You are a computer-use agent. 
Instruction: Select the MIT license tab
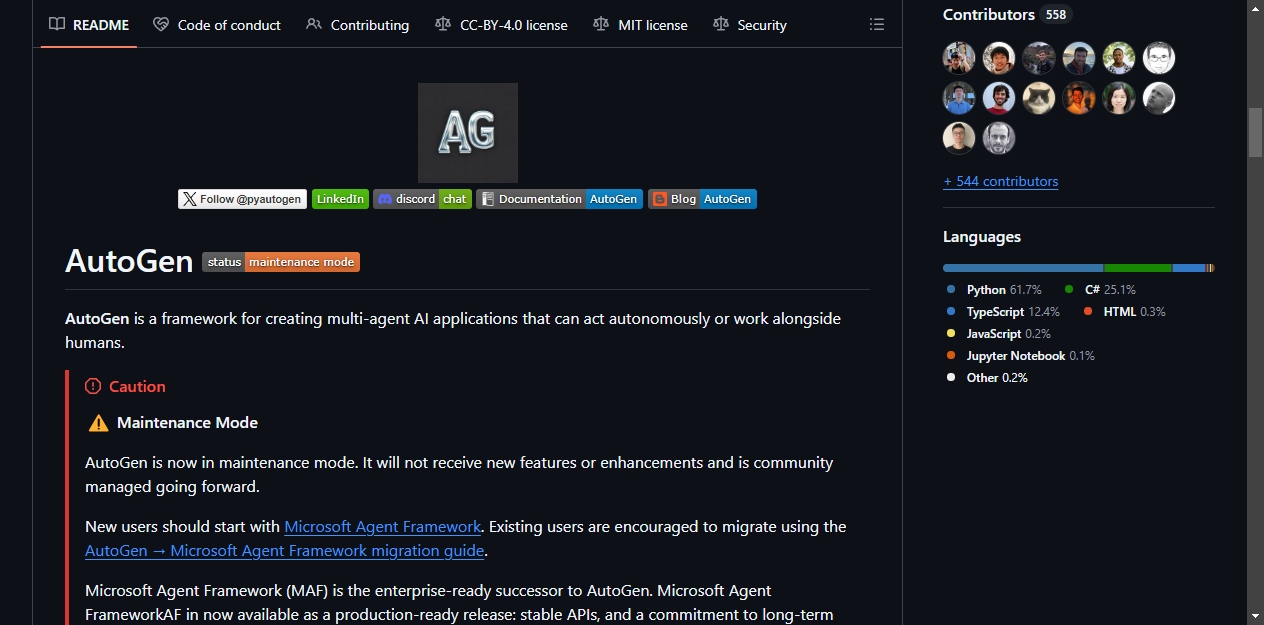click(x=640, y=24)
